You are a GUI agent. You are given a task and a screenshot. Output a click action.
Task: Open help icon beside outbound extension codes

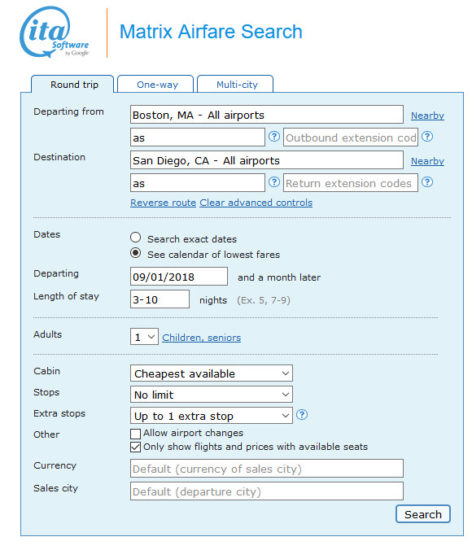427,136
